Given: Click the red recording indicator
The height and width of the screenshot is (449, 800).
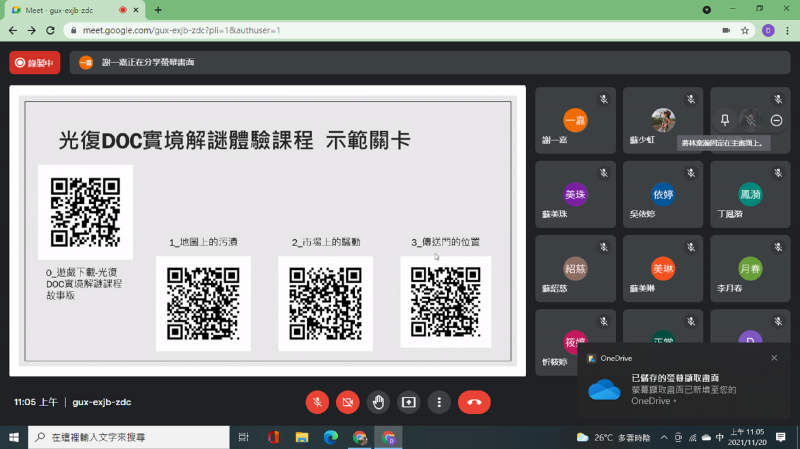Looking at the screenshot, I should click(35, 63).
